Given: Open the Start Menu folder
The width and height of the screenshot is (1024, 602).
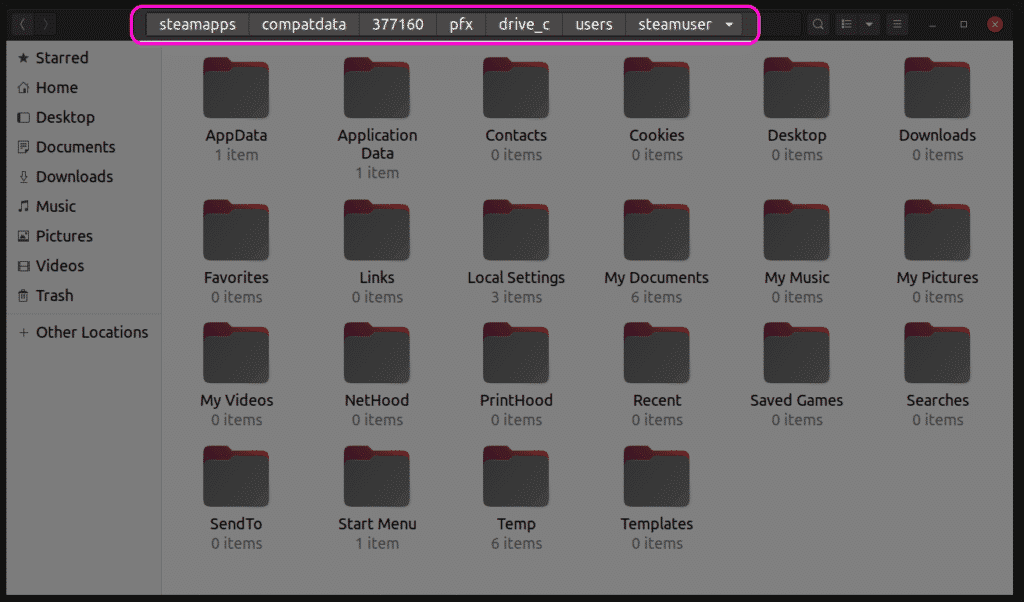Looking at the screenshot, I should click(377, 477).
